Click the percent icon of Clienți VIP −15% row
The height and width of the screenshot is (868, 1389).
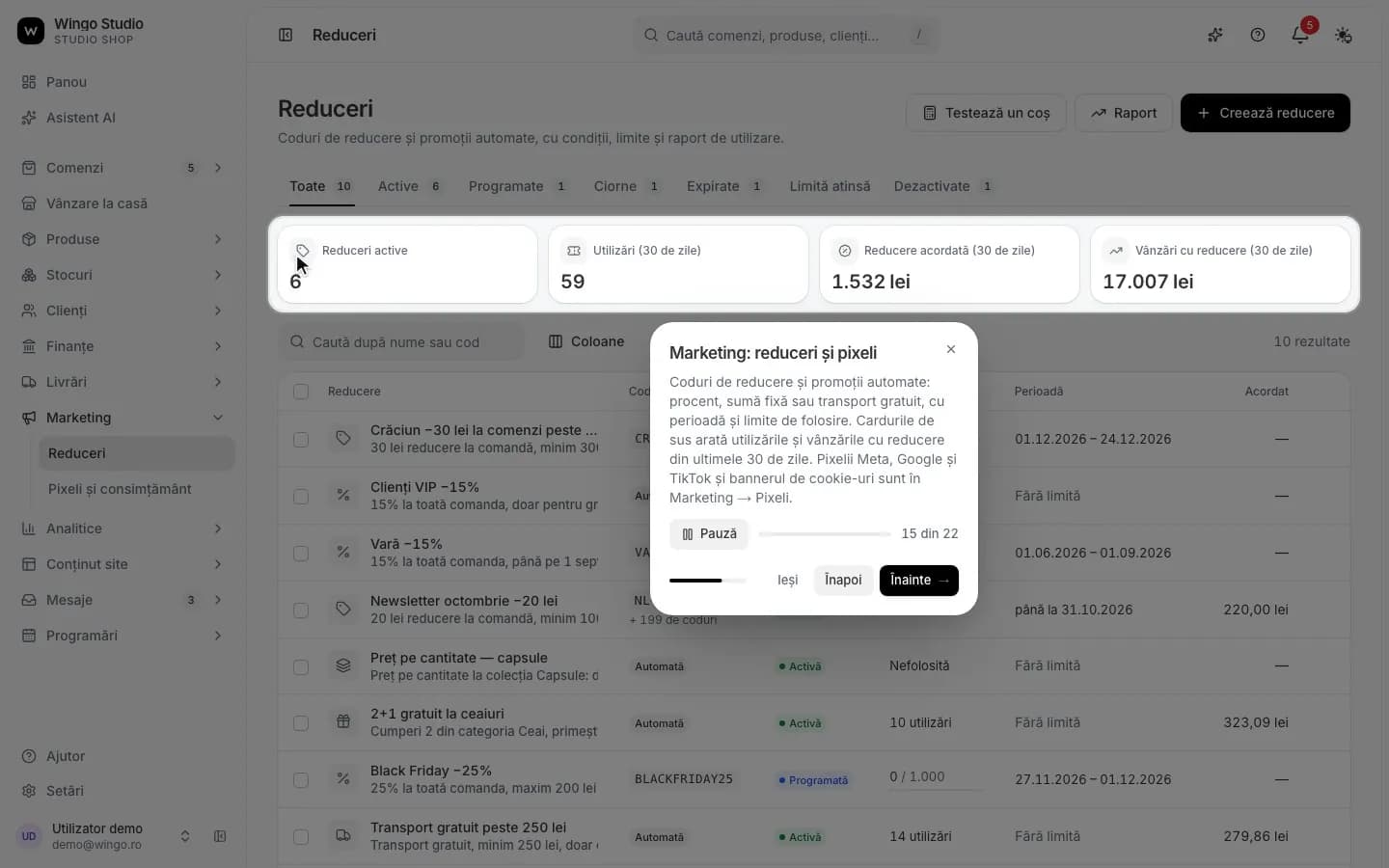click(x=343, y=495)
